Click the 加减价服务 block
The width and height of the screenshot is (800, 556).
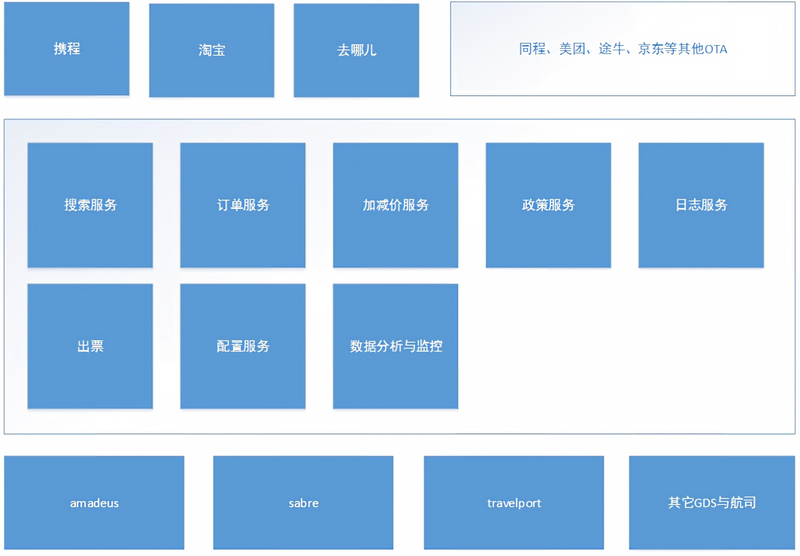[395, 205]
